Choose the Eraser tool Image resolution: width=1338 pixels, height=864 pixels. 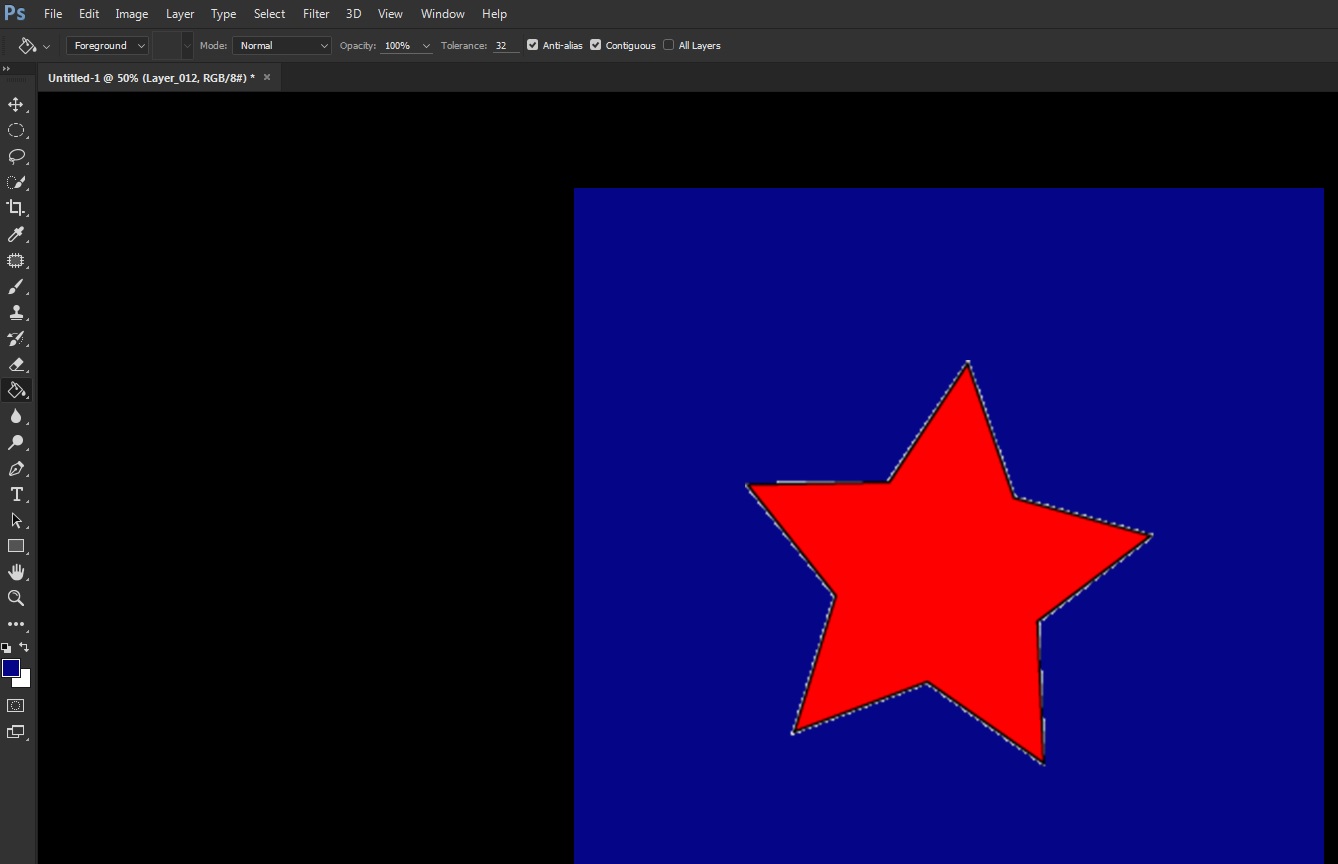pyautogui.click(x=16, y=365)
